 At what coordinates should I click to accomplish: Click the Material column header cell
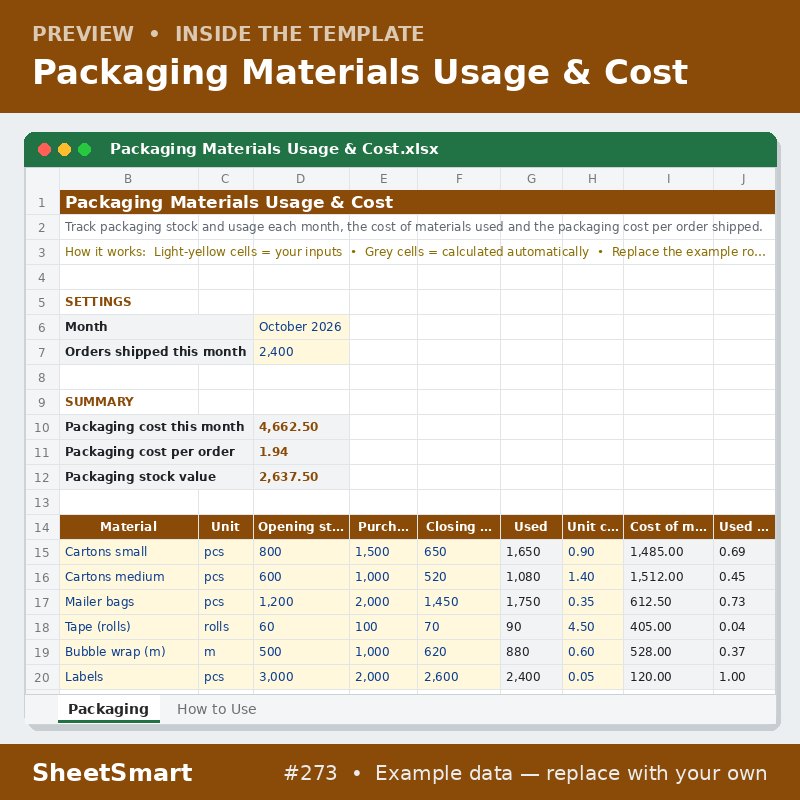[129, 527]
